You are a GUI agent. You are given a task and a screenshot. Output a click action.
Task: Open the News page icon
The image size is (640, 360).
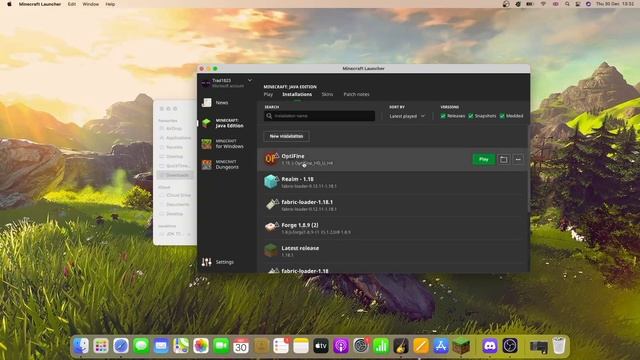207,102
